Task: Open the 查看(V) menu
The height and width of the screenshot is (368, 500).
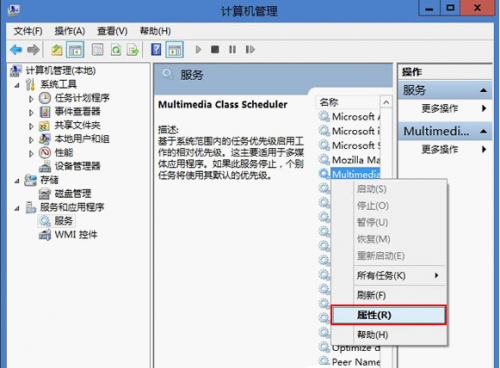Action: 112,31
